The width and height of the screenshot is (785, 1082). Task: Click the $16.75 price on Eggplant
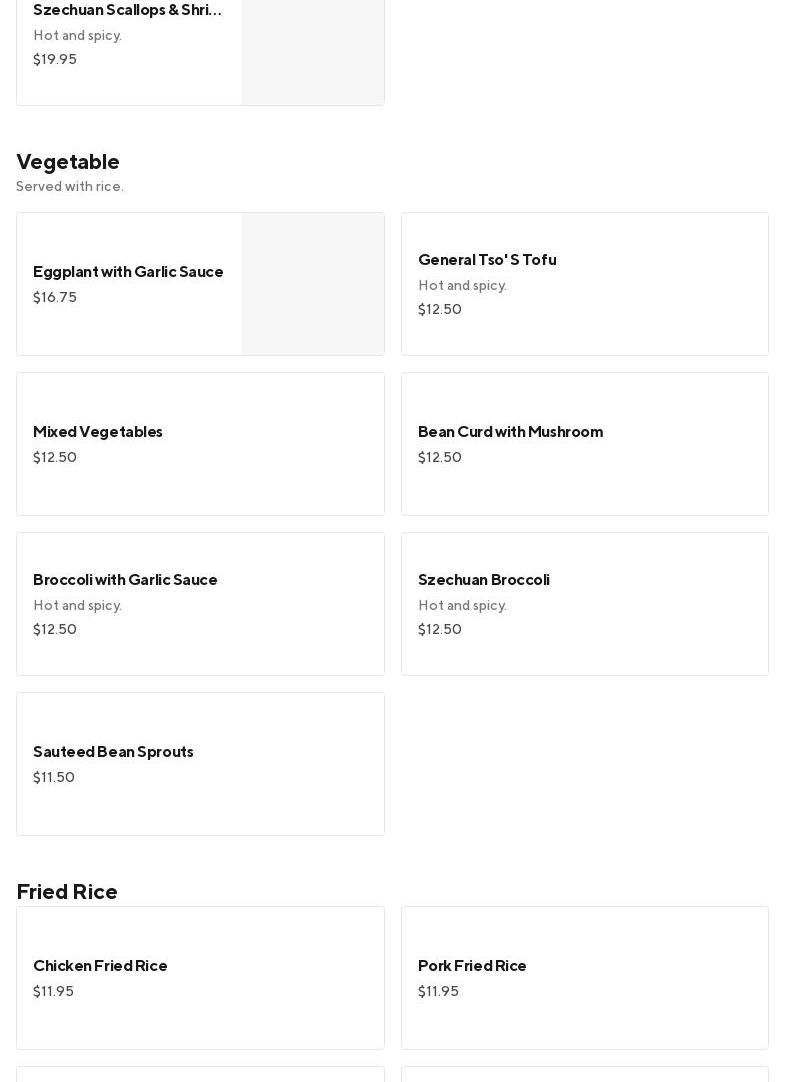click(55, 298)
